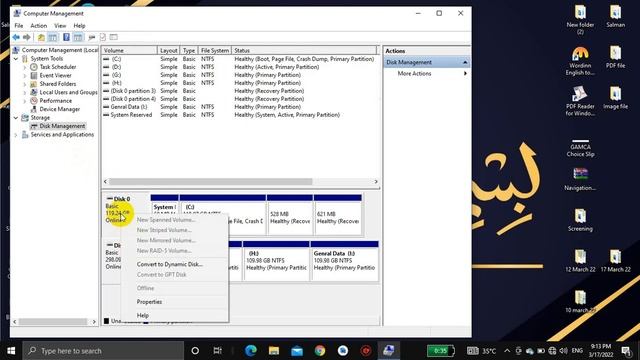Viewport: 640px width, 360px height.
Task: Sort by the File System column header
Action: [215, 51]
